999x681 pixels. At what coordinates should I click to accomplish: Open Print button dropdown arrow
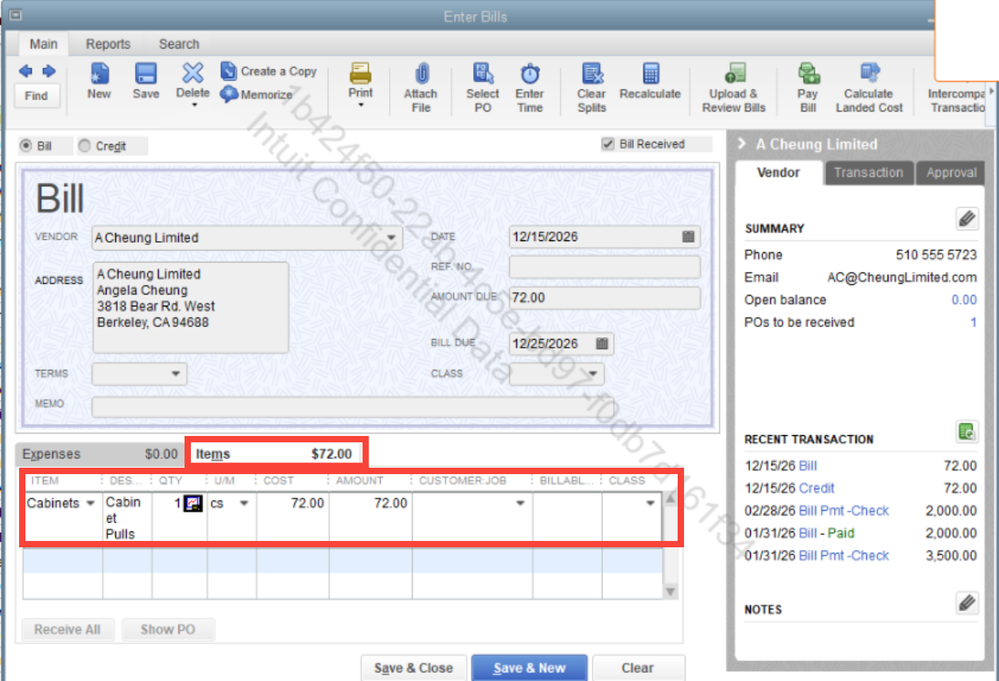361,105
